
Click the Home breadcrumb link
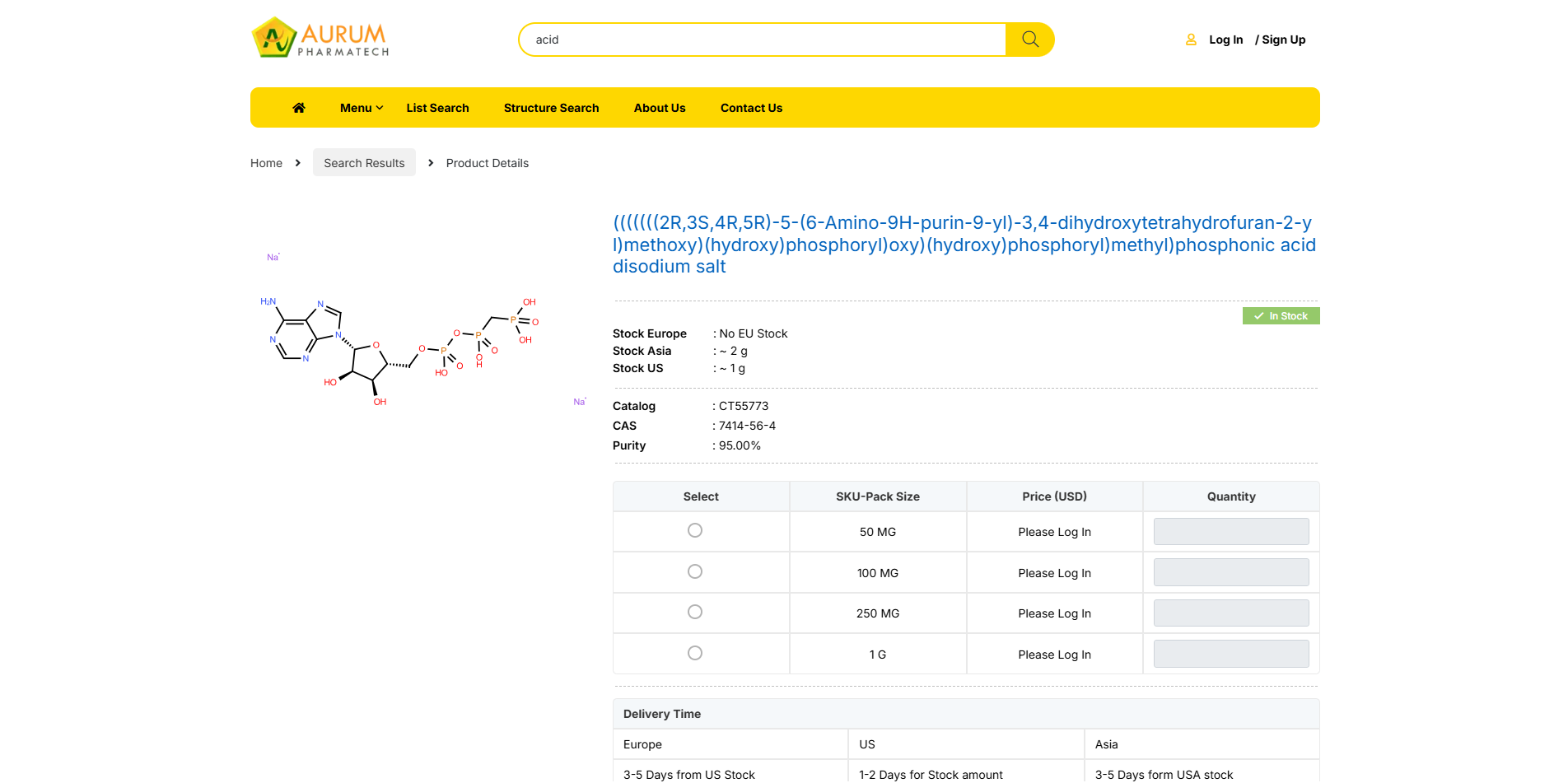[266, 163]
